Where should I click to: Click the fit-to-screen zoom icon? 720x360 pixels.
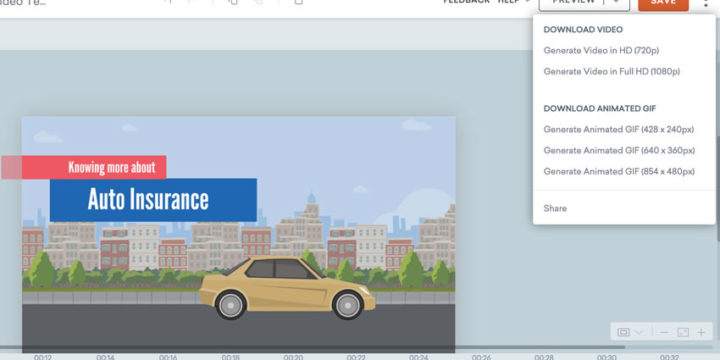[683, 332]
